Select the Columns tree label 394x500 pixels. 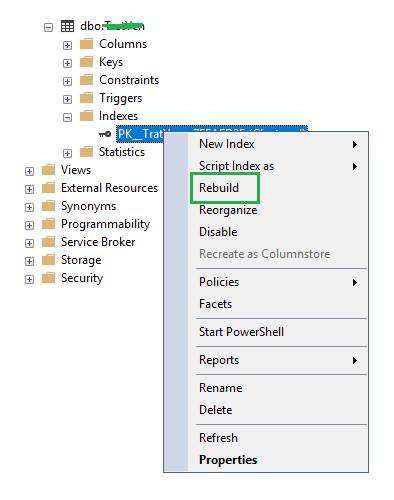click(x=123, y=44)
